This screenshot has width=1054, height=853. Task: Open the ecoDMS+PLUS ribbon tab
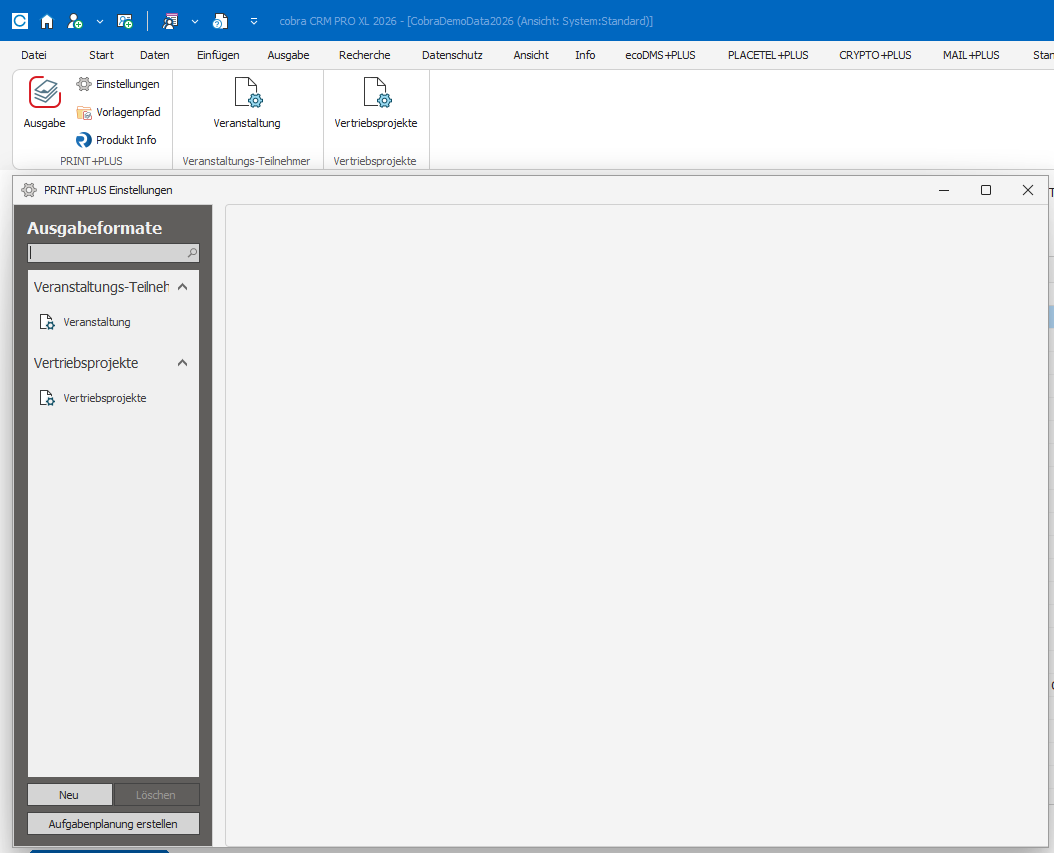(x=660, y=55)
